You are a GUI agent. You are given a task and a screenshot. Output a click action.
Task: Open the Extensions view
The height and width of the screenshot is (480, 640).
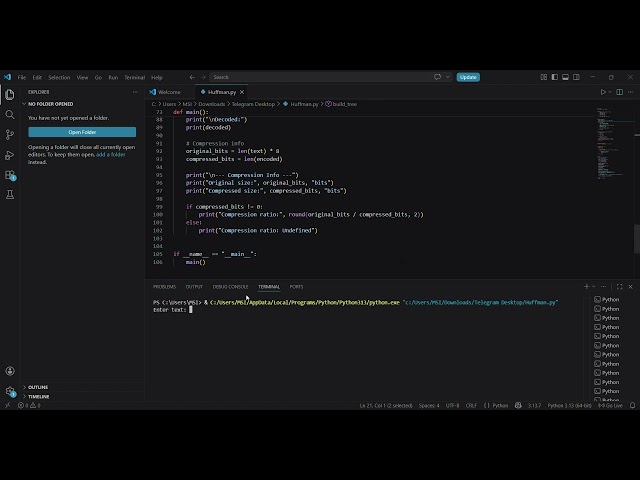pos(10,175)
